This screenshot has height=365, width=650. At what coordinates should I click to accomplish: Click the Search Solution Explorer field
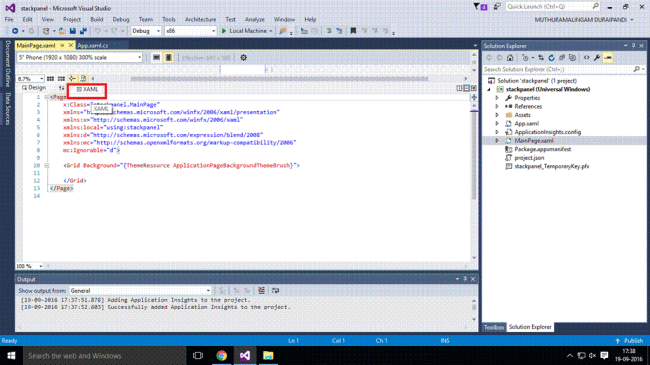pyautogui.click(x=560, y=69)
